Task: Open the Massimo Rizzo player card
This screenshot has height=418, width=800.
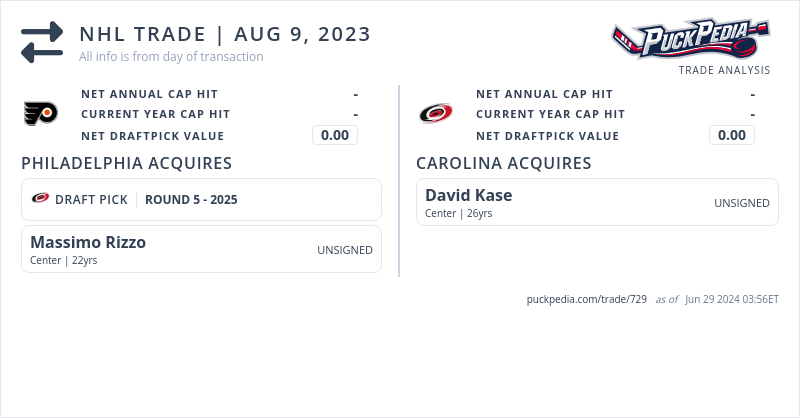Action: pos(88,242)
